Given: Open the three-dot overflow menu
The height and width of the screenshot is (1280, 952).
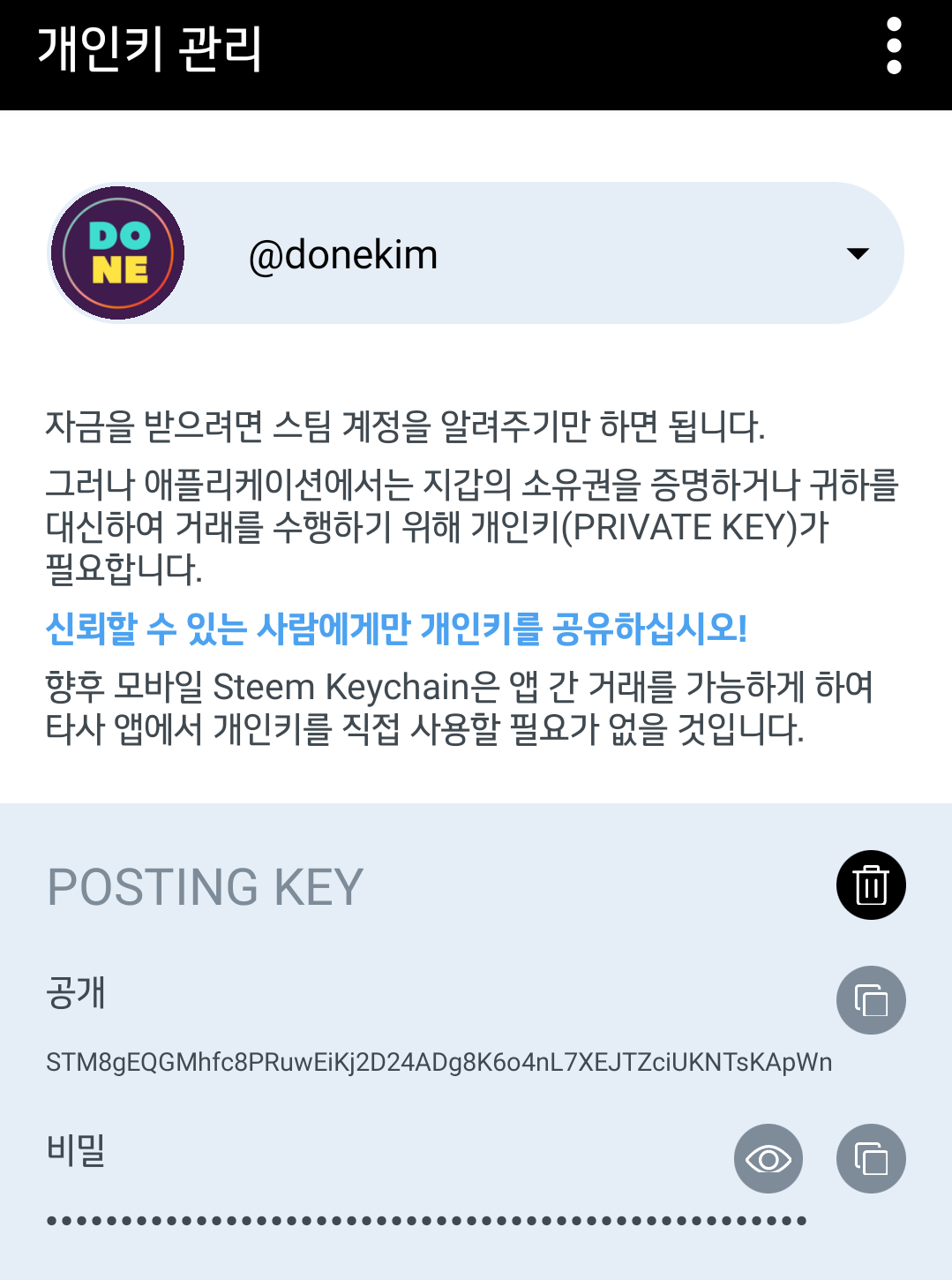Looking at the screenshot, I should 894,46.
